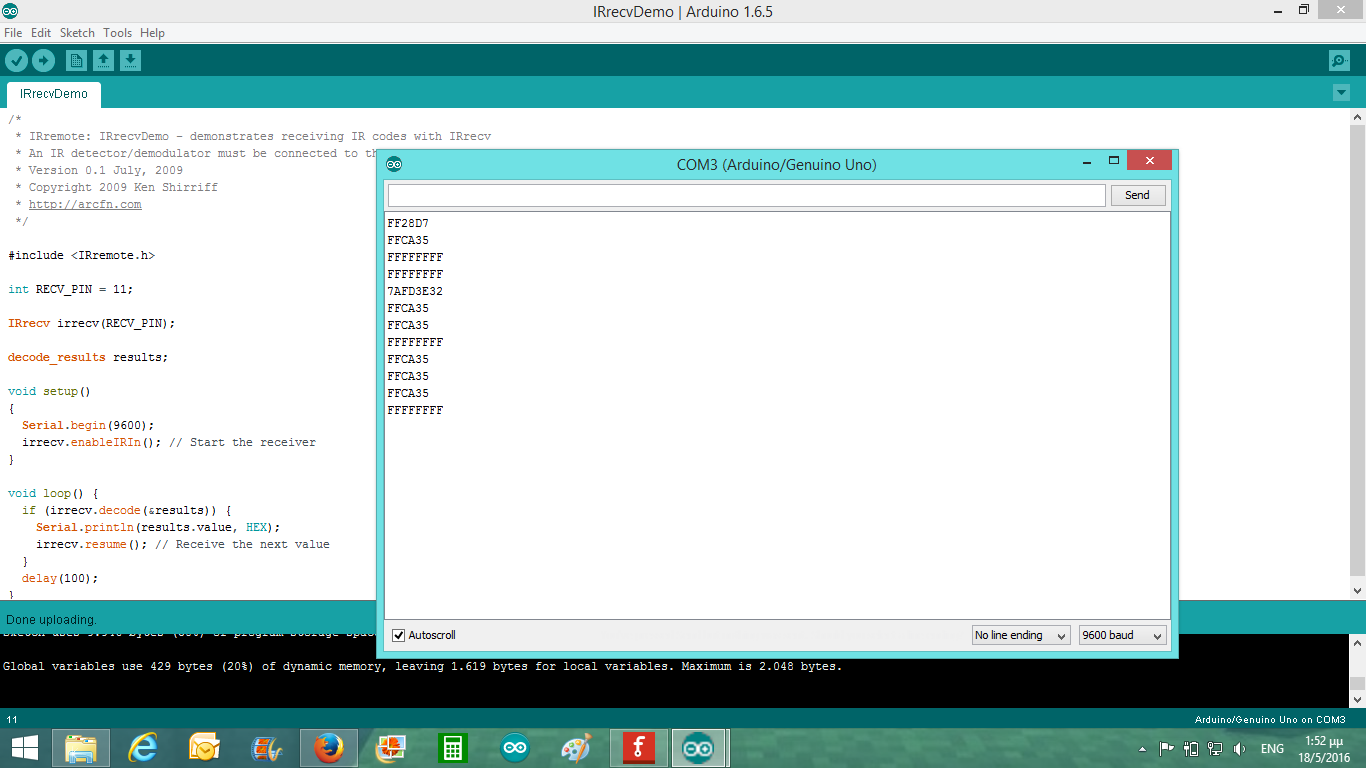Click the volume speaker icon in system tray
This screenshot has height=768, width=1366.
click(1240, 748)
